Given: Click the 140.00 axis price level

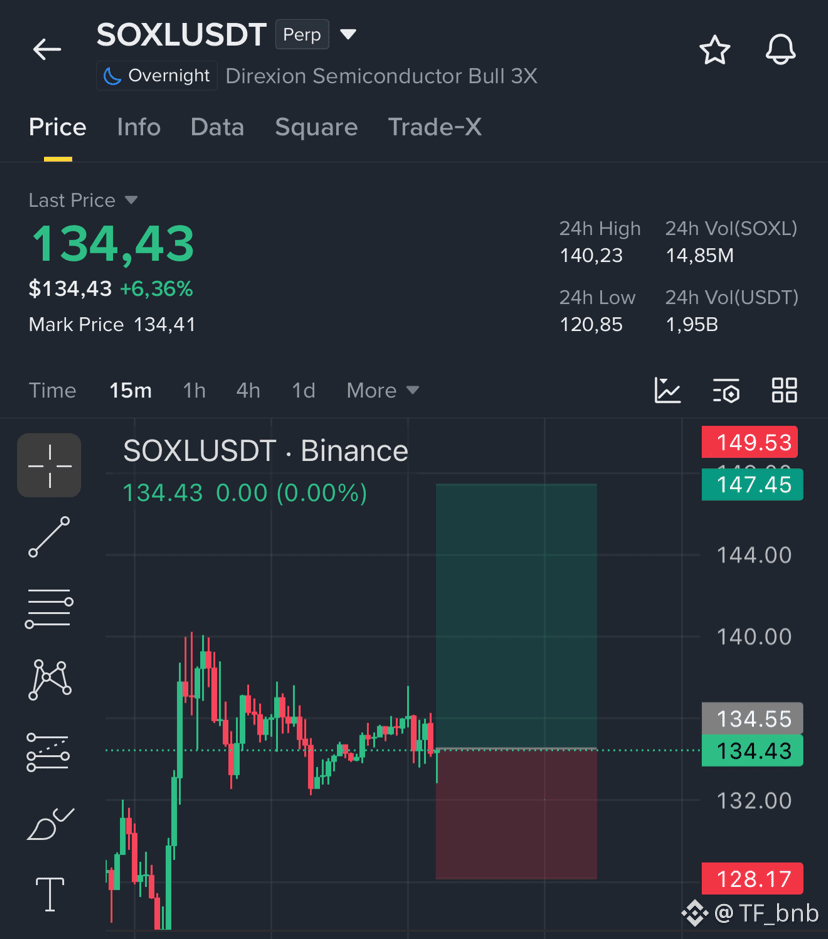Looking at the screenshot, I should (754, 637).
